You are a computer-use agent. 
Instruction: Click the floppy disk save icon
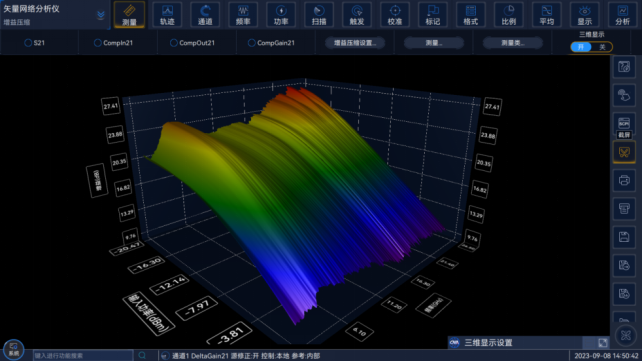pos(624,237)
